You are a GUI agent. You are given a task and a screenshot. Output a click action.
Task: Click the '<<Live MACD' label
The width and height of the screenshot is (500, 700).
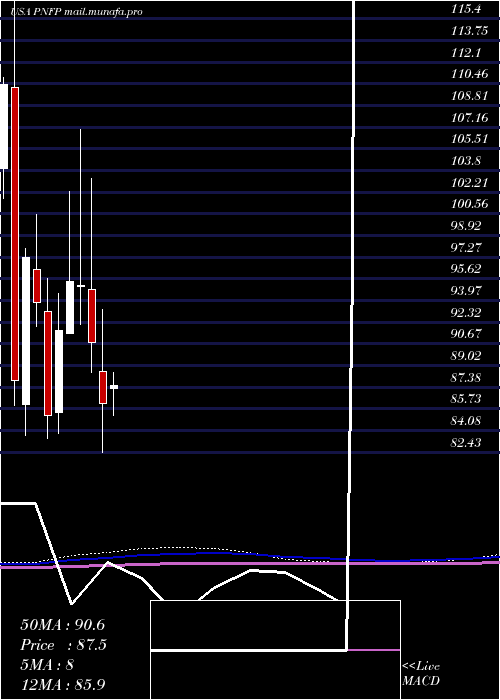click(421, 674)
